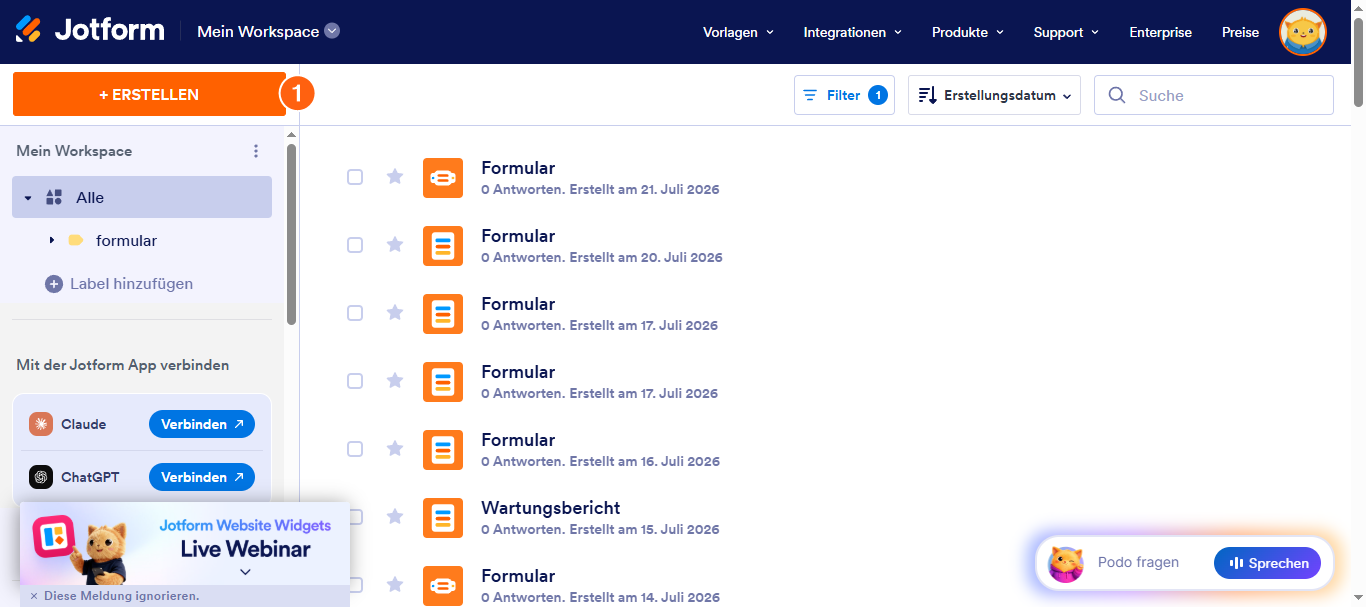This screenshot has height=607, width=1366.
Task: Open the Formular title created 16. Juli
Action: pyautogui.click(x=518, y=440)
